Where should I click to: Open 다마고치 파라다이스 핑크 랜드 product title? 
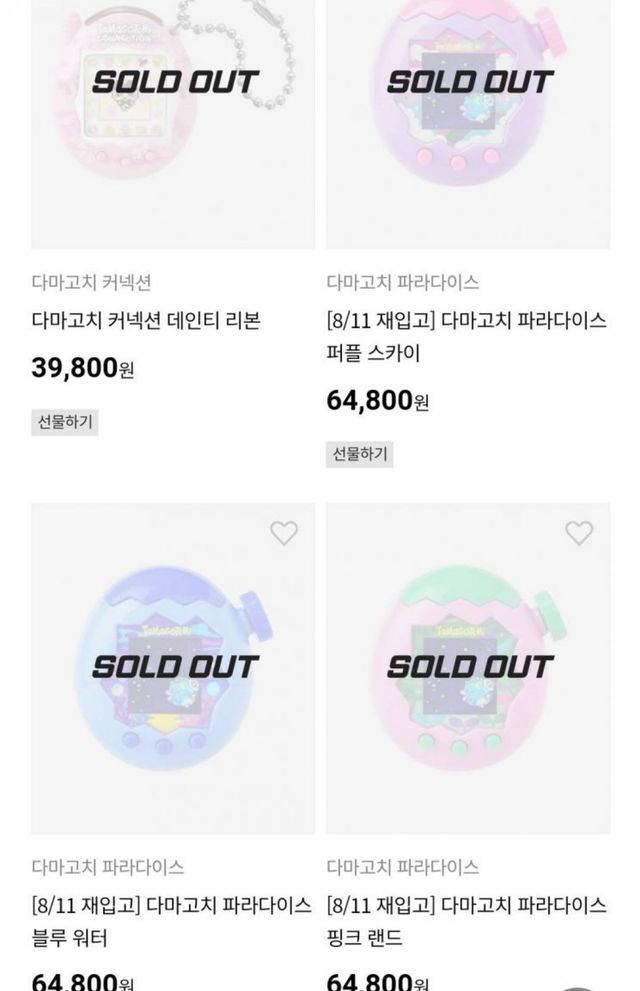466,922
